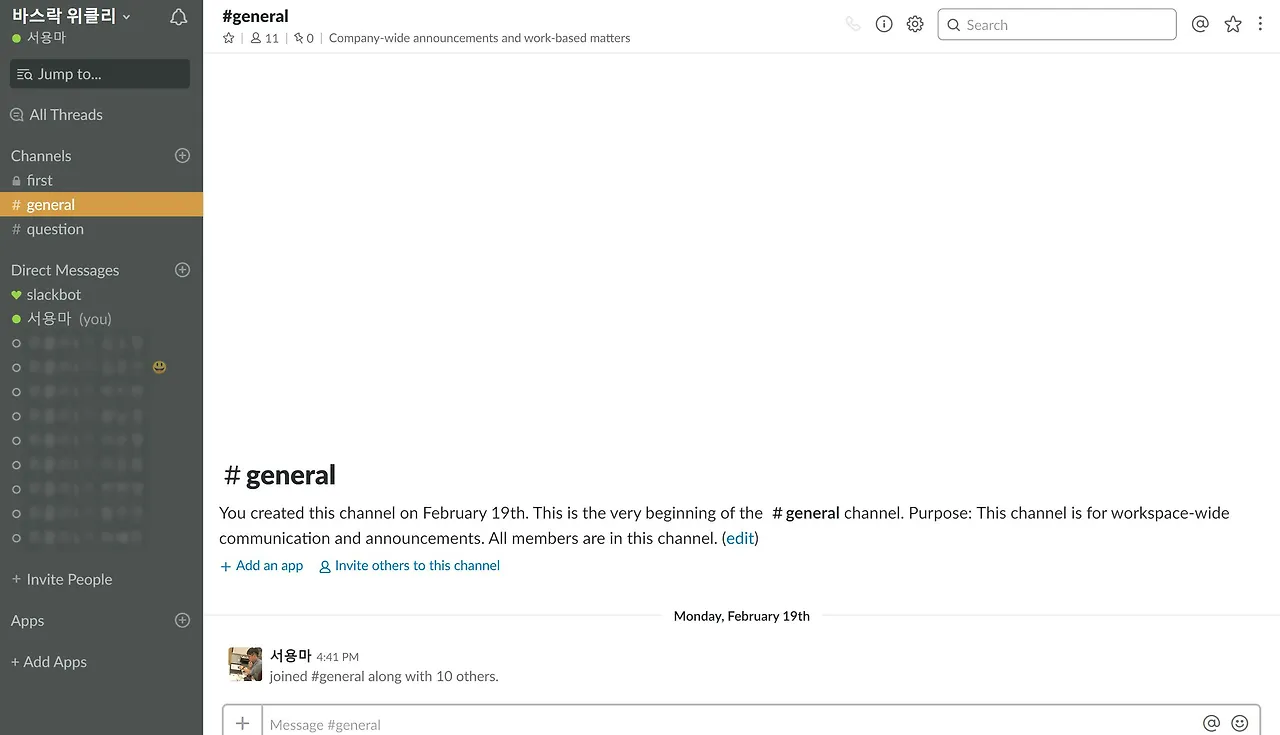The image size is (1280, 735).
Task: View the 11 members list
Action: (265, 38)
